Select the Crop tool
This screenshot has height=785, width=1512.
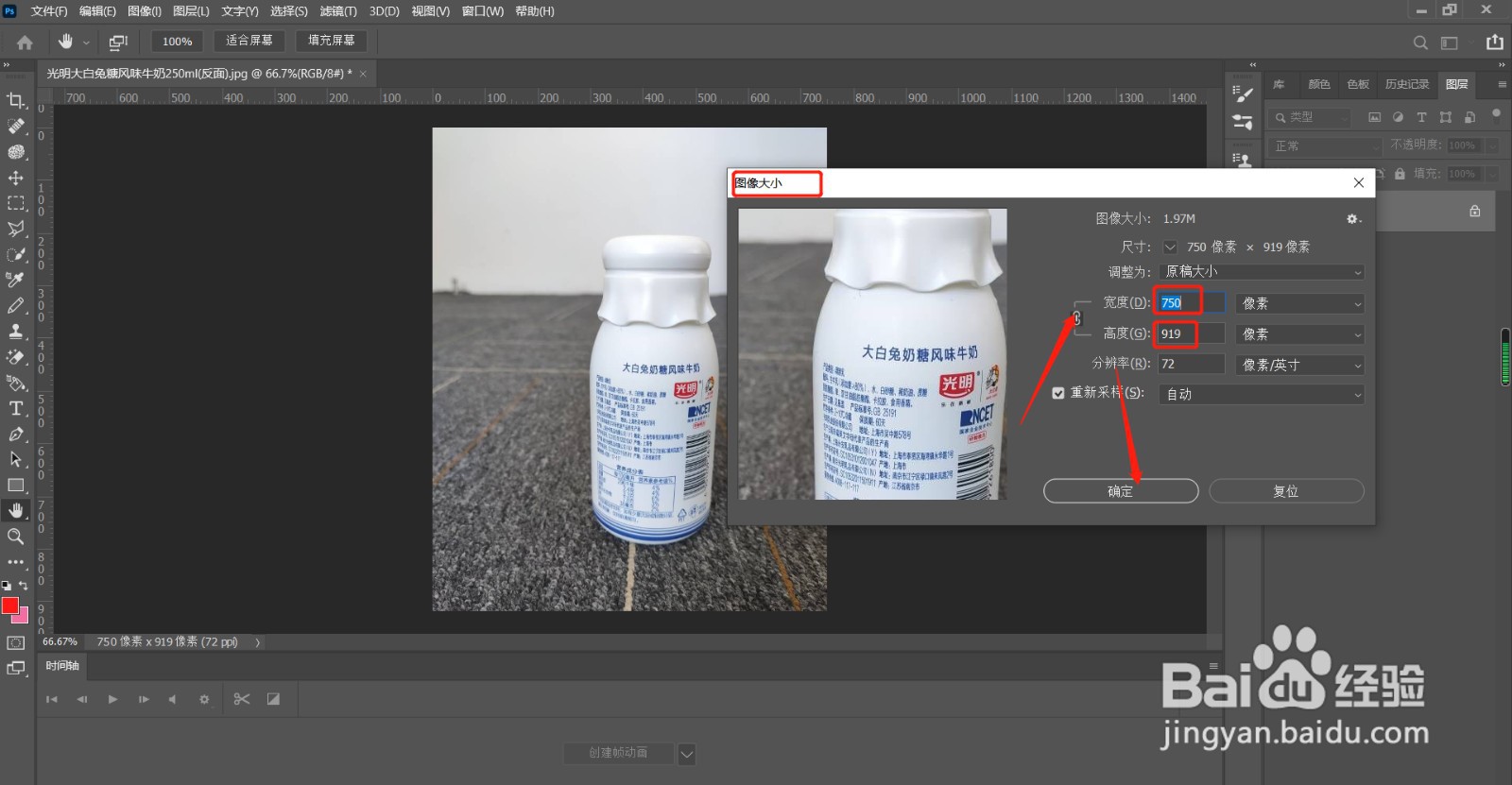(x=16, y=100)
